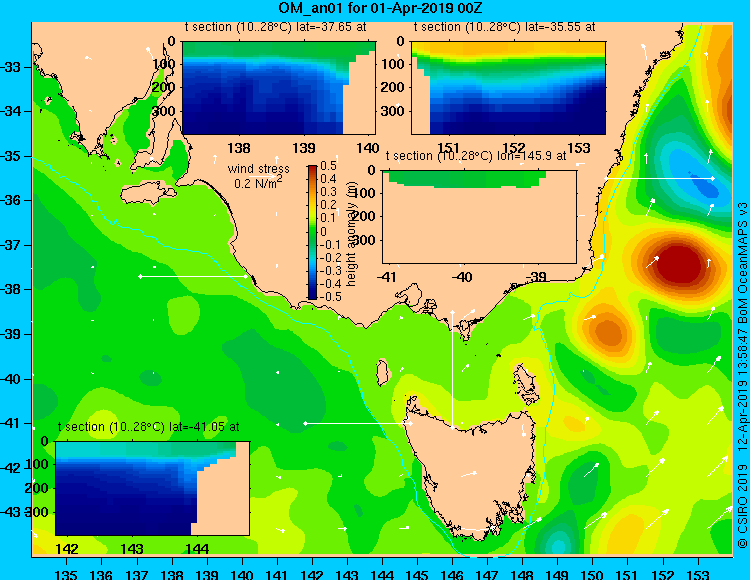Click the 't section lon=145.9' inset title
Screen dimensions: 750x580
pyautogui.click(x=476, y=156)
